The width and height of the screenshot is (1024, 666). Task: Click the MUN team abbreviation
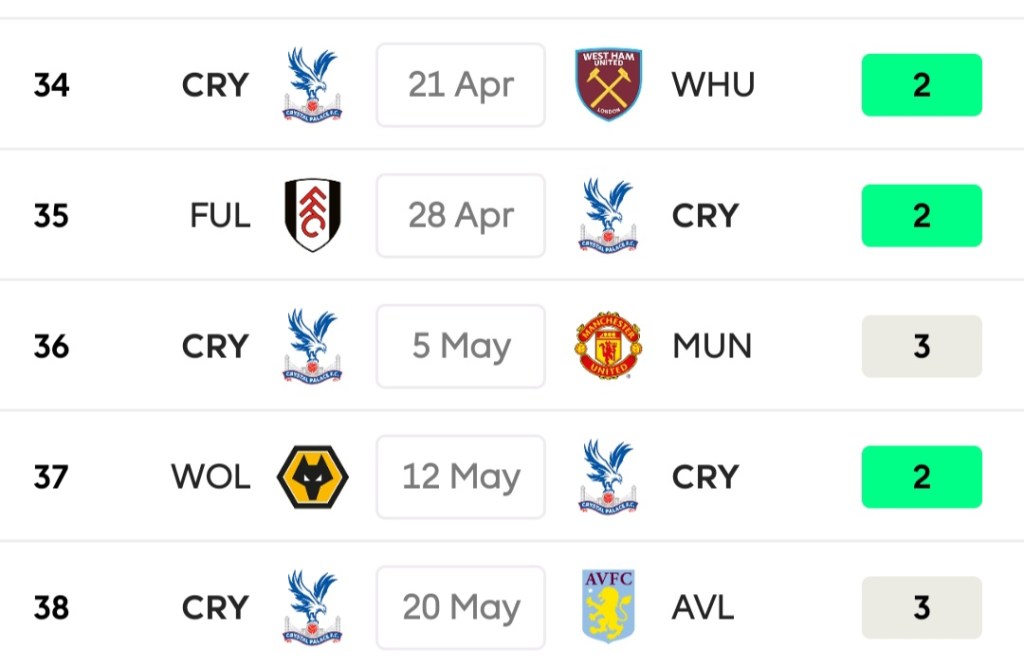712,346
